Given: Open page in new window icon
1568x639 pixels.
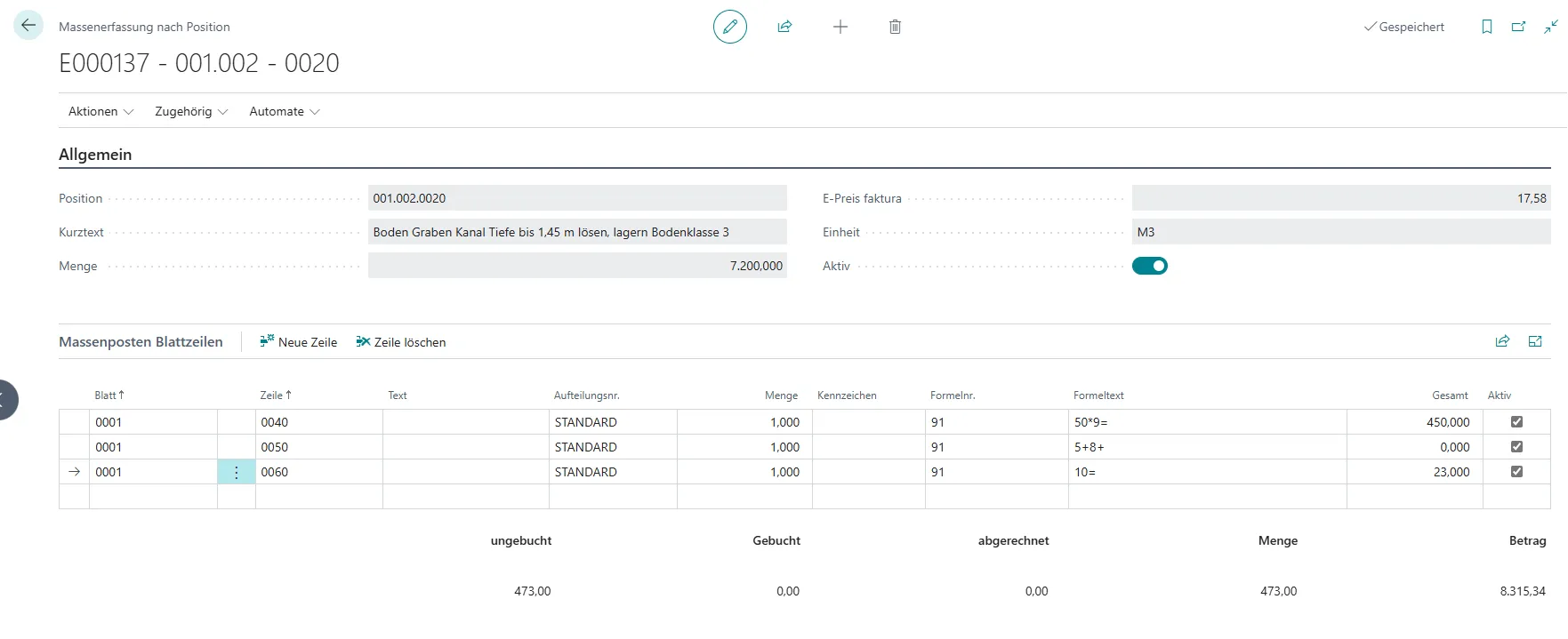Looking at the screenshot, I should pyautogui.click(x=1518, y=27).
